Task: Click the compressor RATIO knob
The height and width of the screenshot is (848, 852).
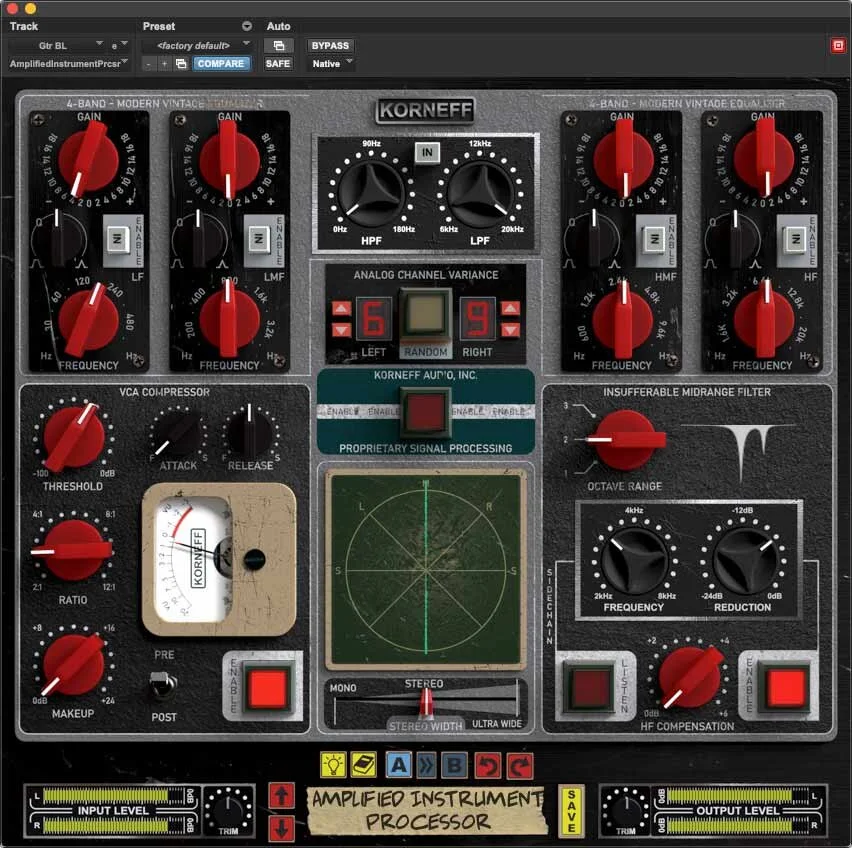Action: pyautogui.click(x=72, y=550)
